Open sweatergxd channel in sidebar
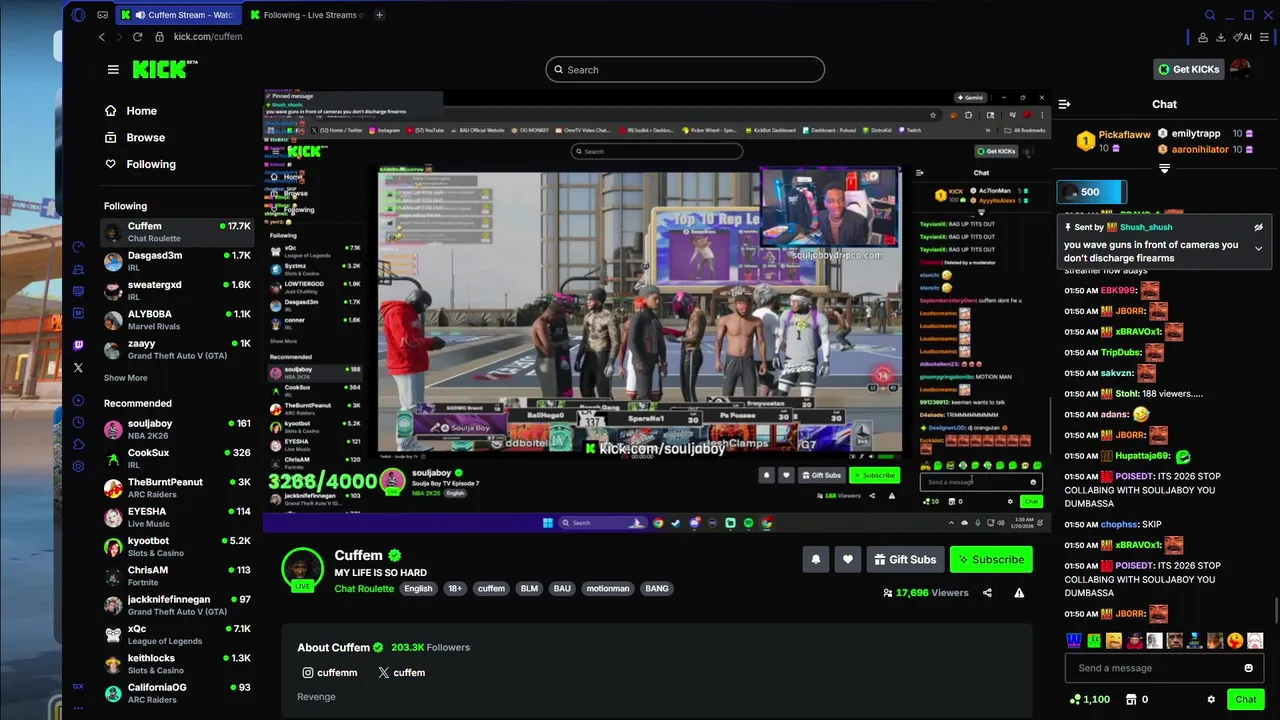Viewport: 1280px width, 720px height. click(x=178, y=290)
